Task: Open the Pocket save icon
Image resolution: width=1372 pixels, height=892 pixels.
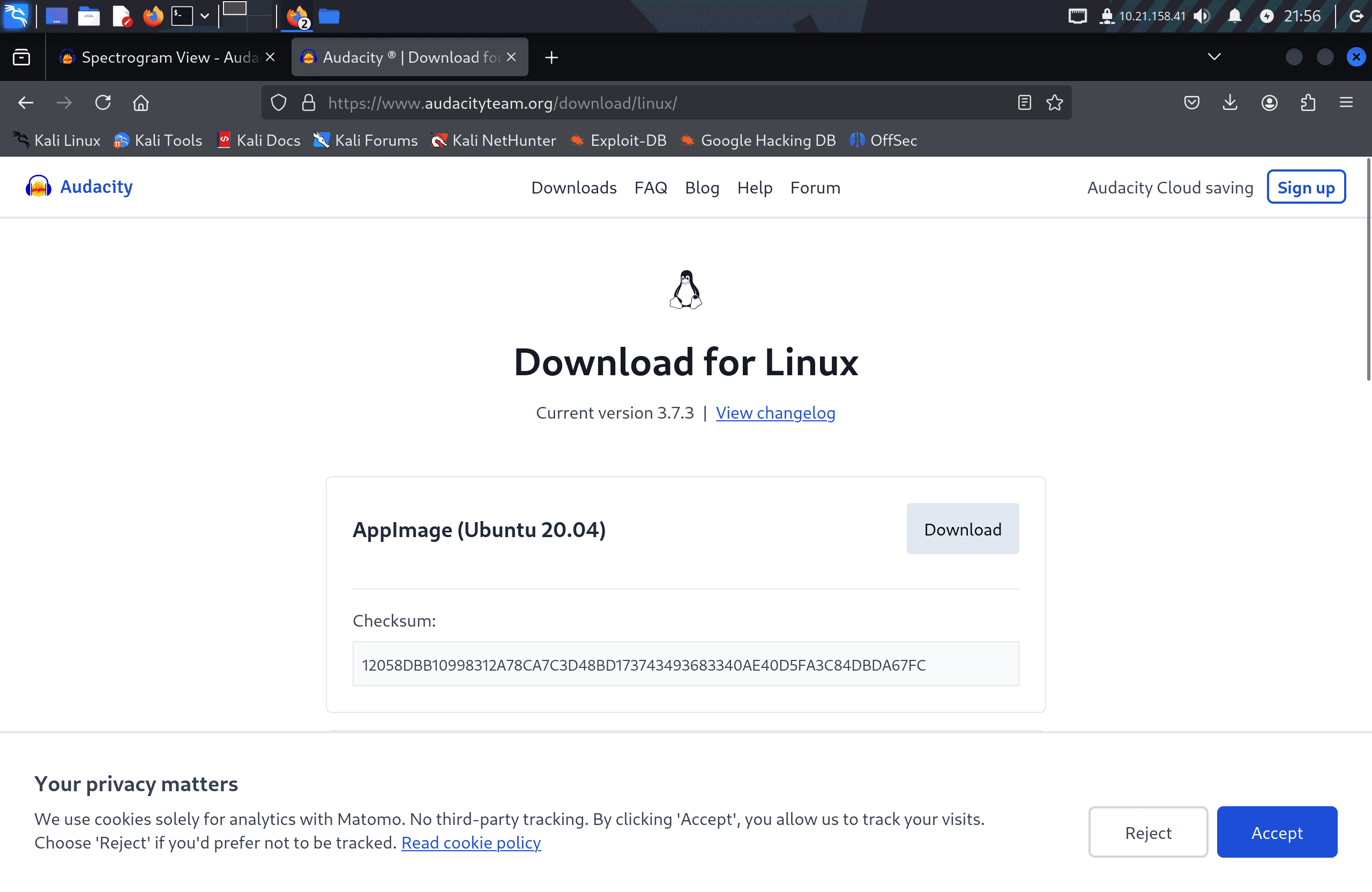Action: click(1191, 103)
